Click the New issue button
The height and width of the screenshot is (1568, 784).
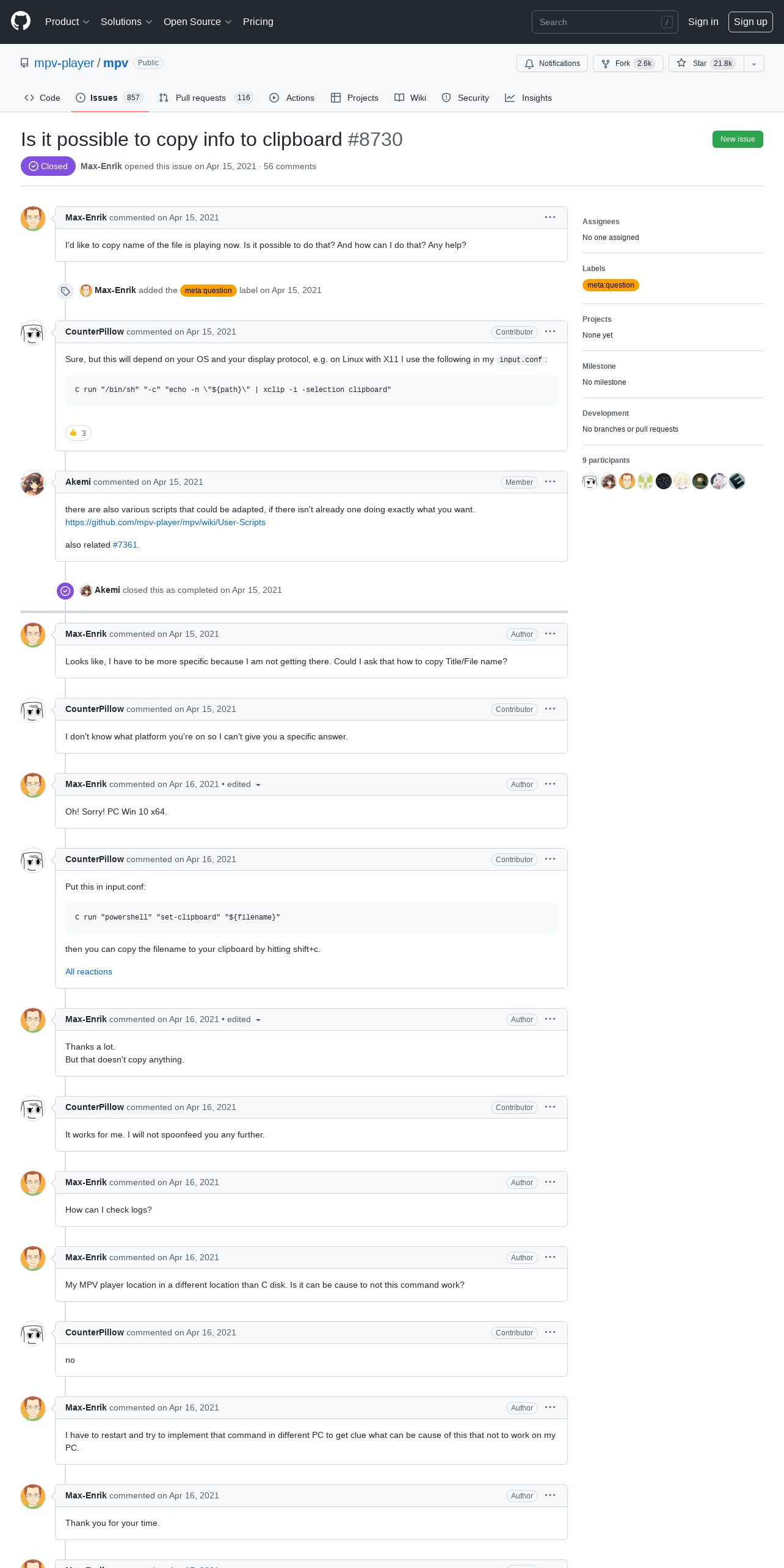tap(738, 139)
